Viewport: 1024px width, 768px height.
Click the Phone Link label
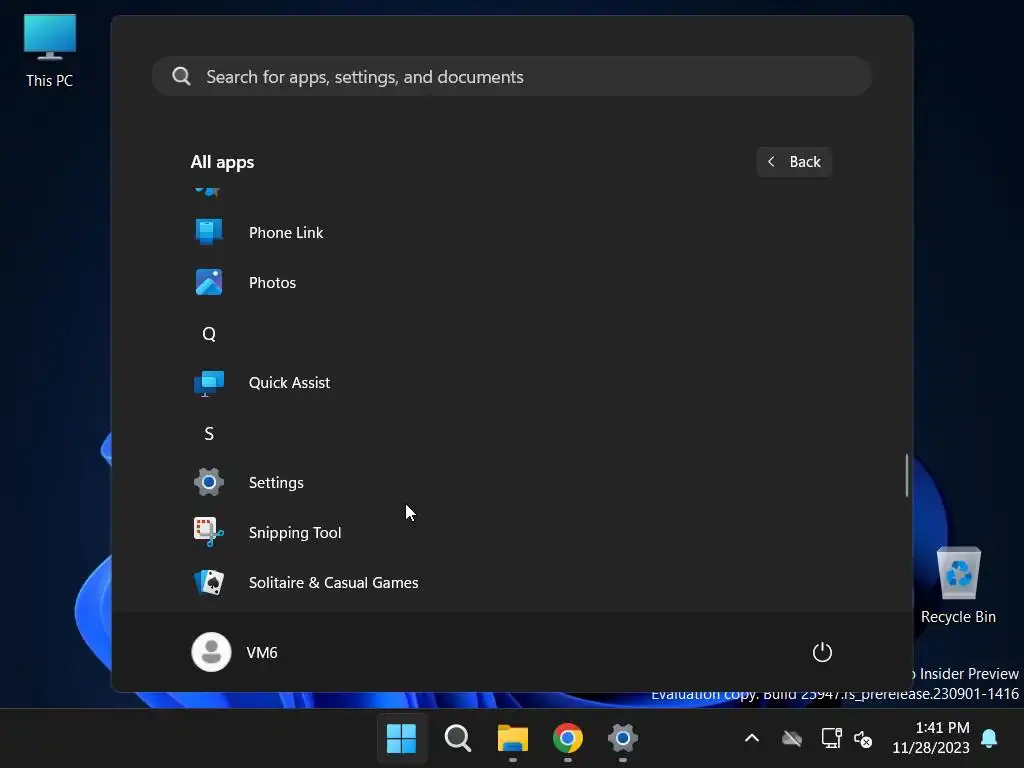coord(286,232)
